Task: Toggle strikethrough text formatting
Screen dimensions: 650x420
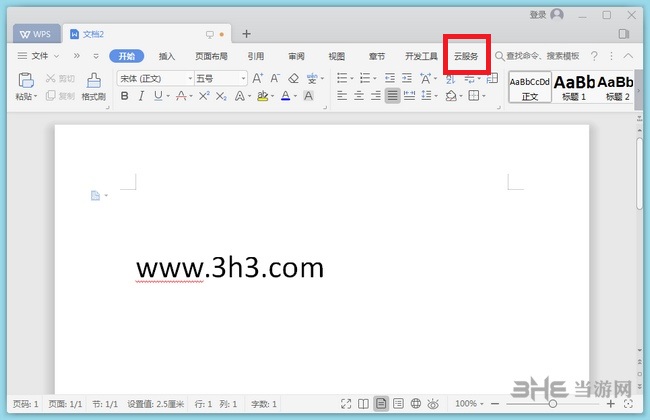Action: click(181, 96)
